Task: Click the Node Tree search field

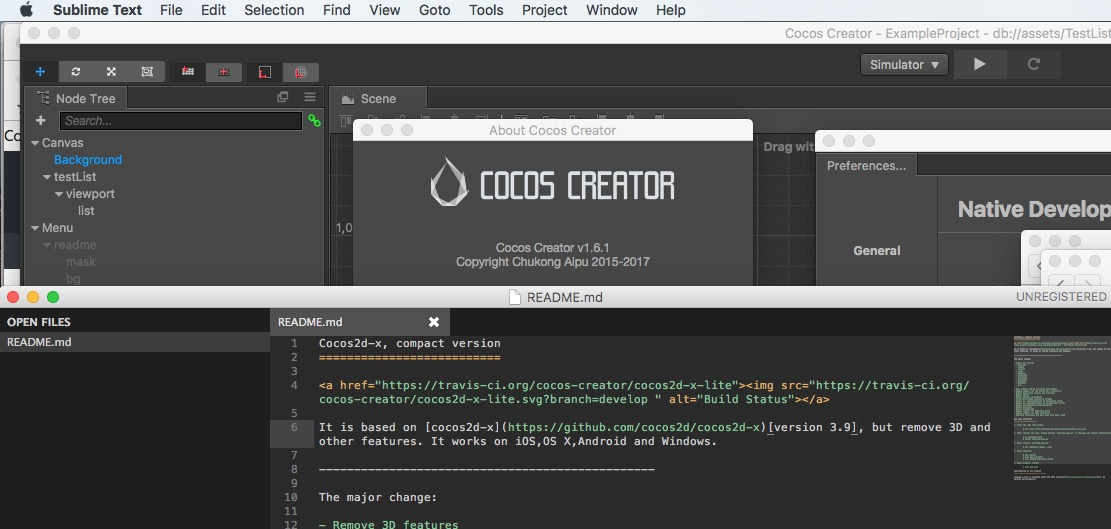Action: (x=181, y=121)
